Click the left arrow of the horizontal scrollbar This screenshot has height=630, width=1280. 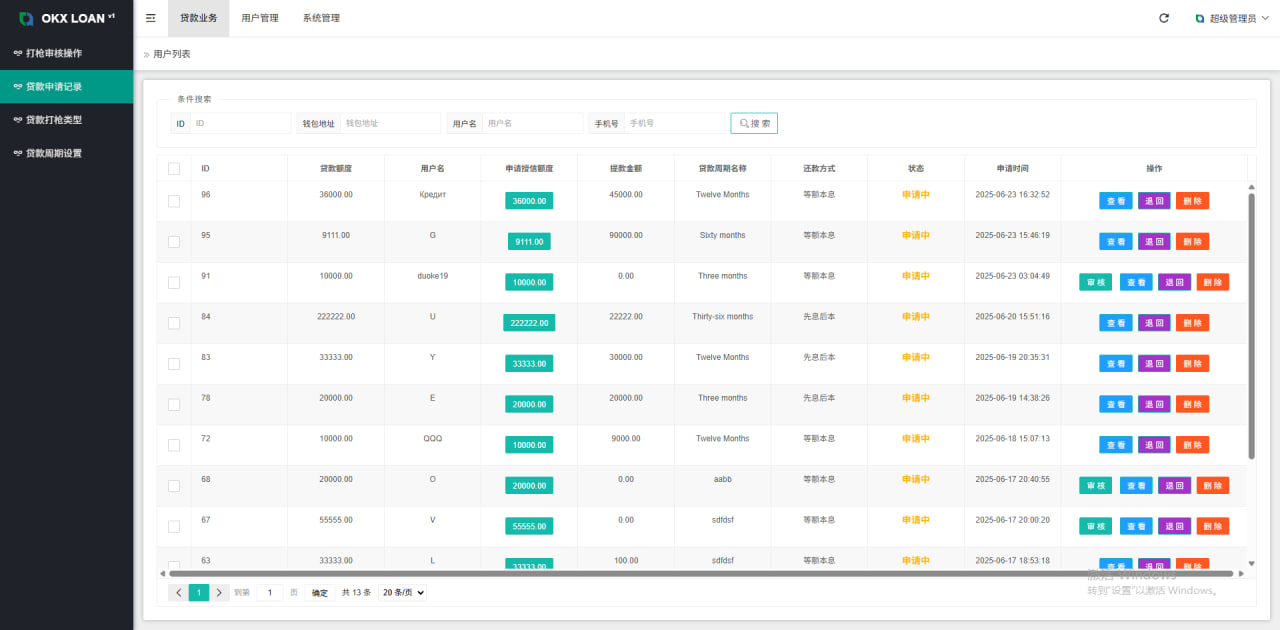coord(163,573)
